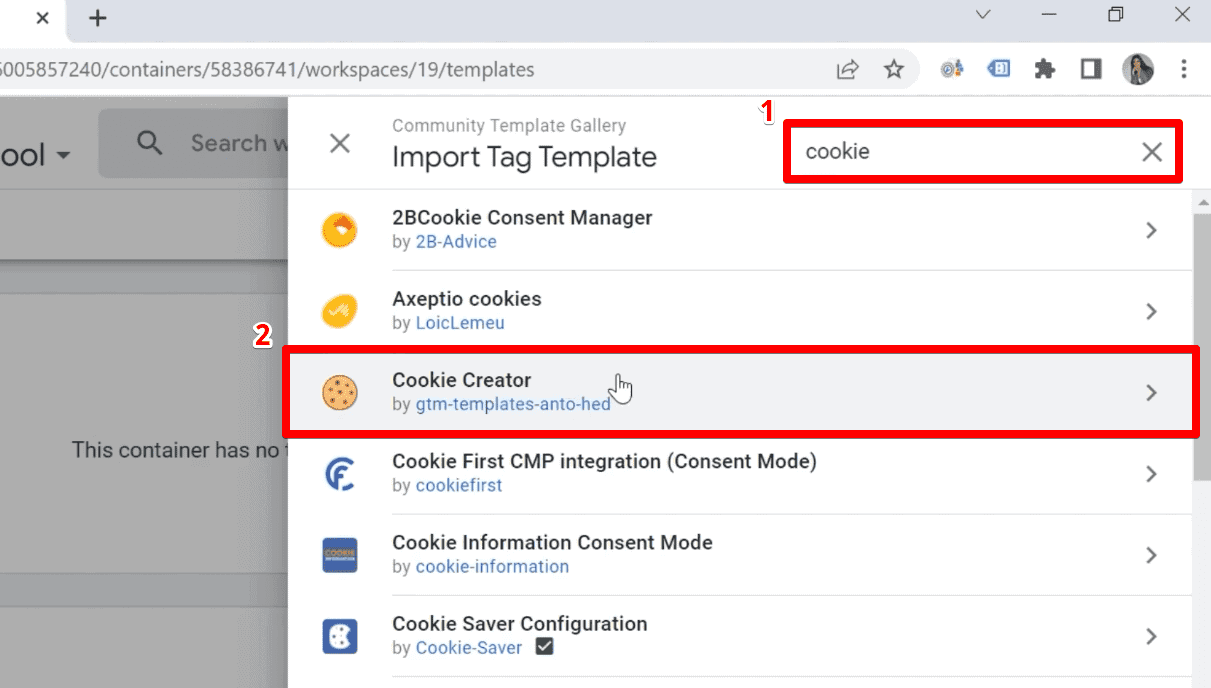The height and width of the screenshot is (688, 1211).
Task: Open the Chrome three-dot menu
Action: coord(1184,68)
